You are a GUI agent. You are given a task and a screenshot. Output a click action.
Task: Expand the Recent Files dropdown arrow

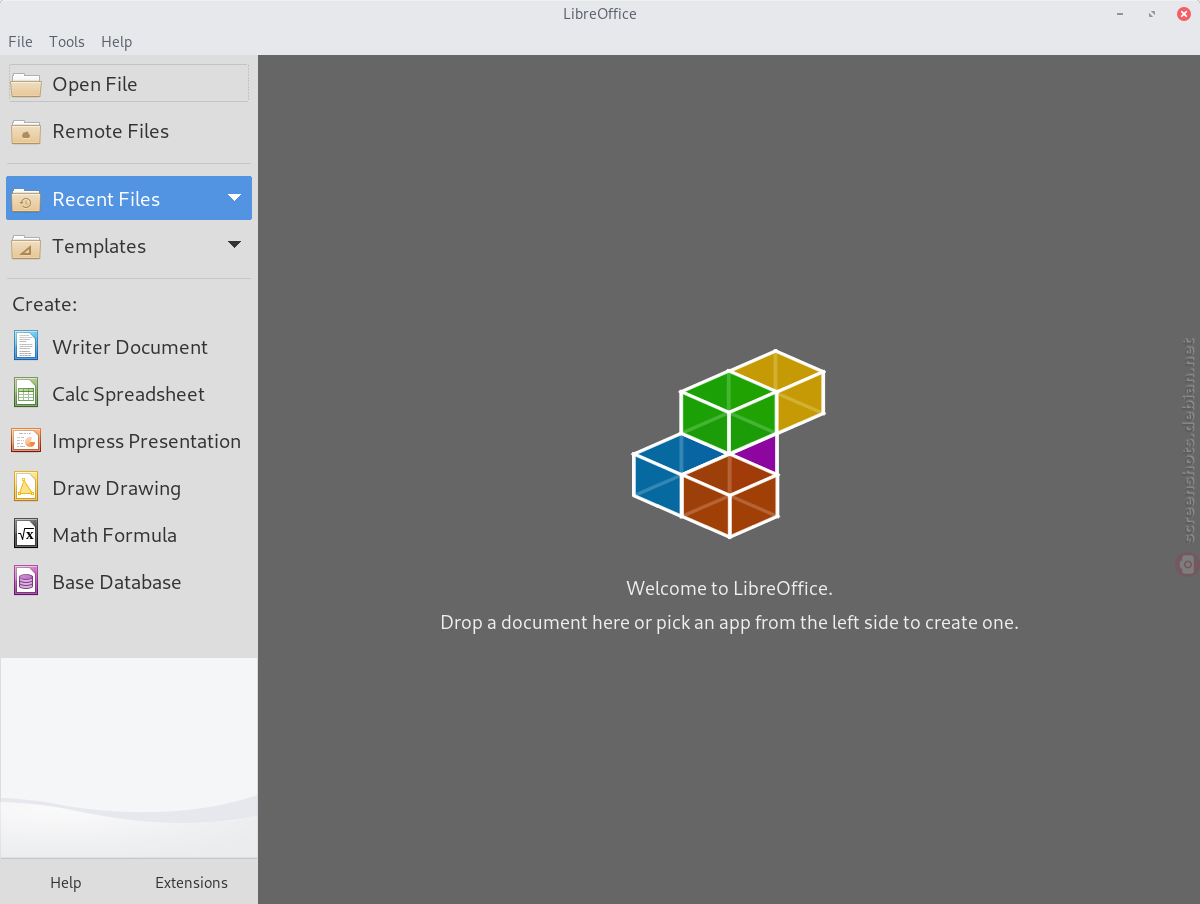(235, 198)
